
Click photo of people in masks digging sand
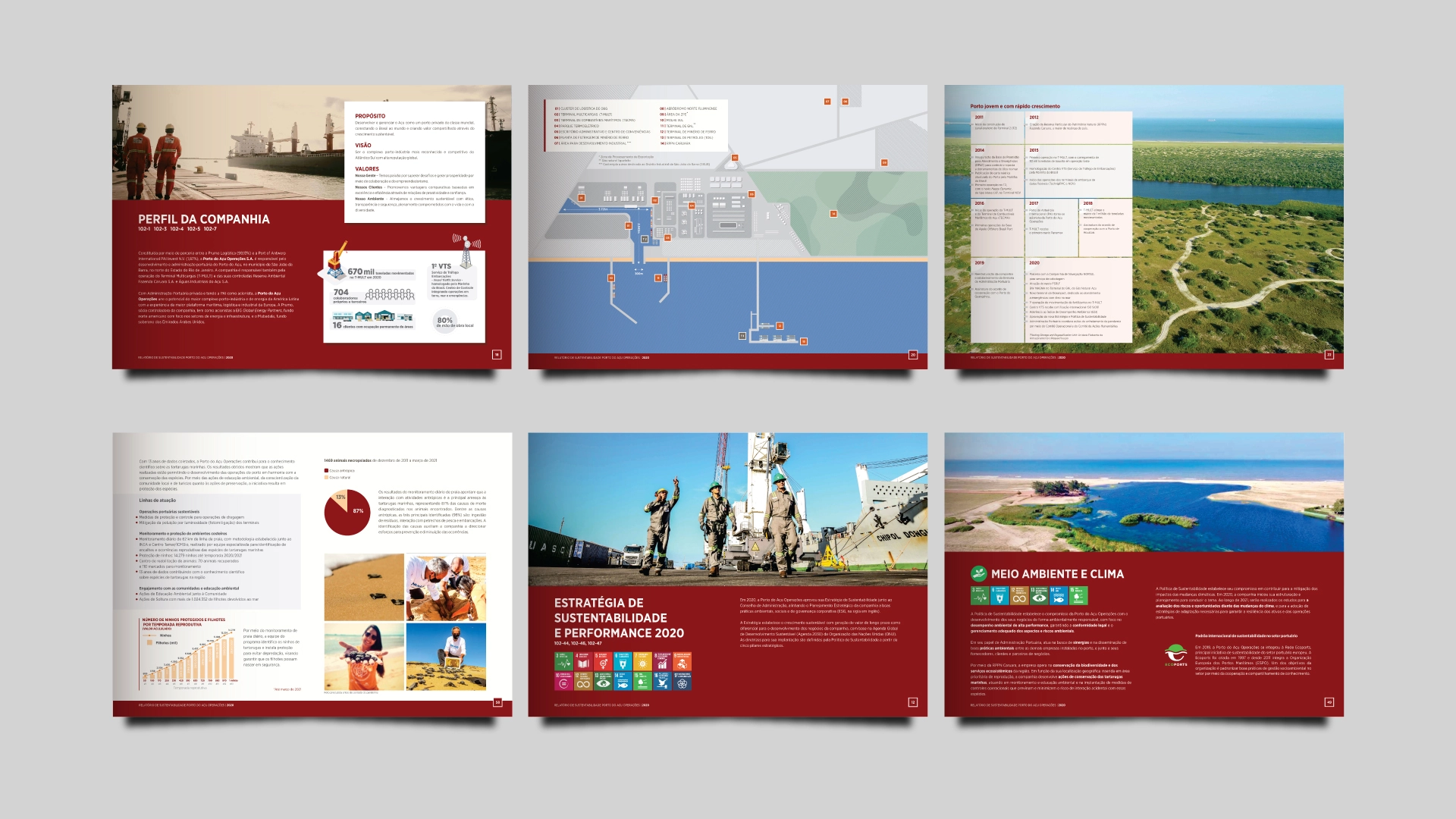click(x=446, y=587)
